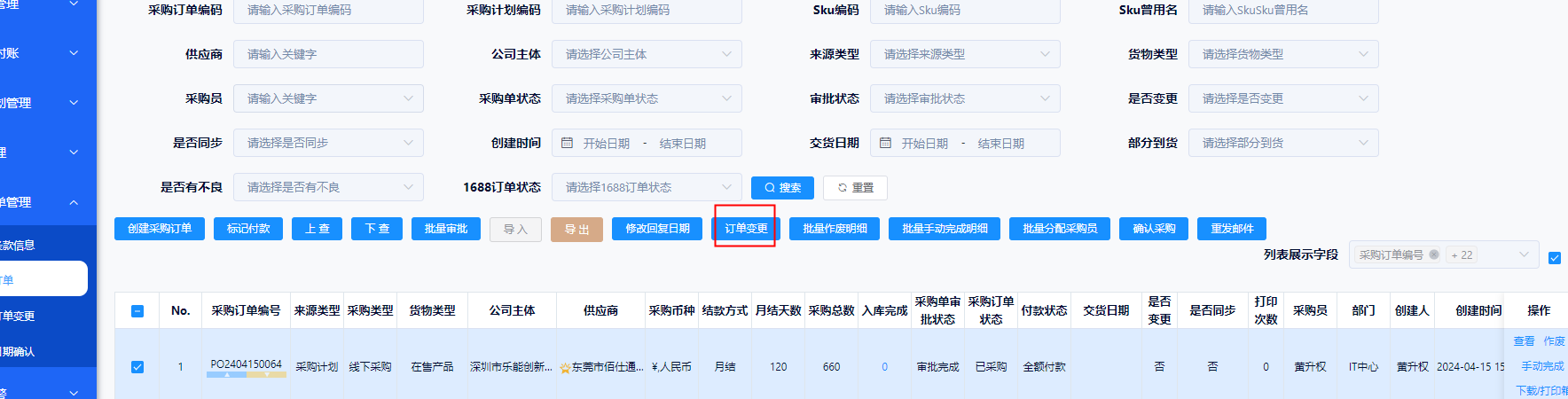Click the 确认采购 button
Screen dimensions: 1568x399
[1154, 229]
